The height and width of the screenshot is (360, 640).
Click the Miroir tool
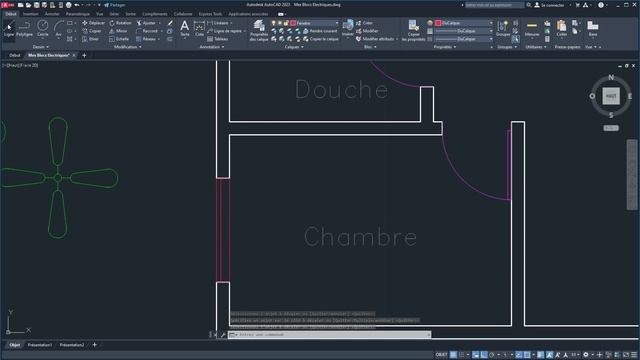[x=118, y=31]
